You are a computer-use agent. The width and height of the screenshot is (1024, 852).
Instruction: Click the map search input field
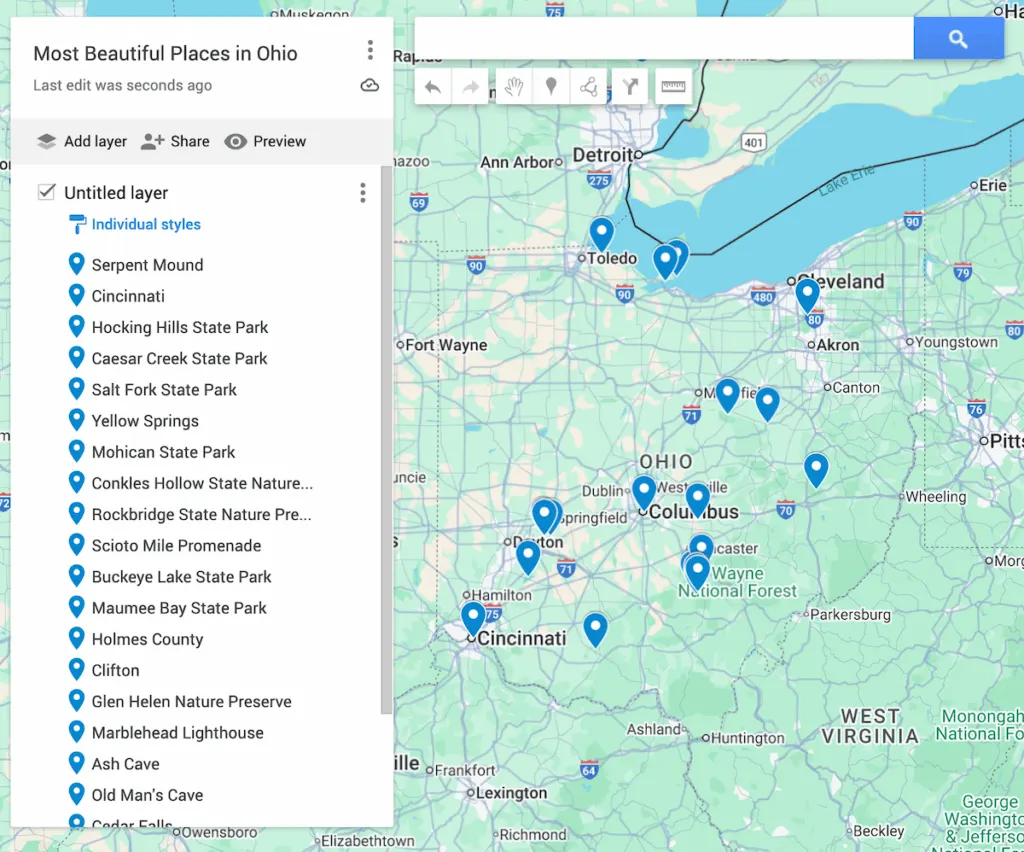pyautogui.click(x=664, y=39)
